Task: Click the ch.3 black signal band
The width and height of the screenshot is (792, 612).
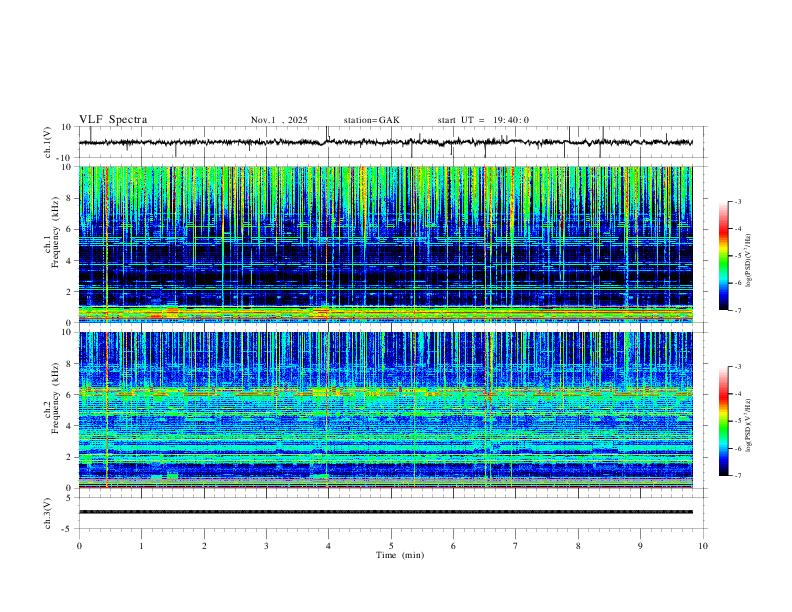Action: click(x=386, y=512)
